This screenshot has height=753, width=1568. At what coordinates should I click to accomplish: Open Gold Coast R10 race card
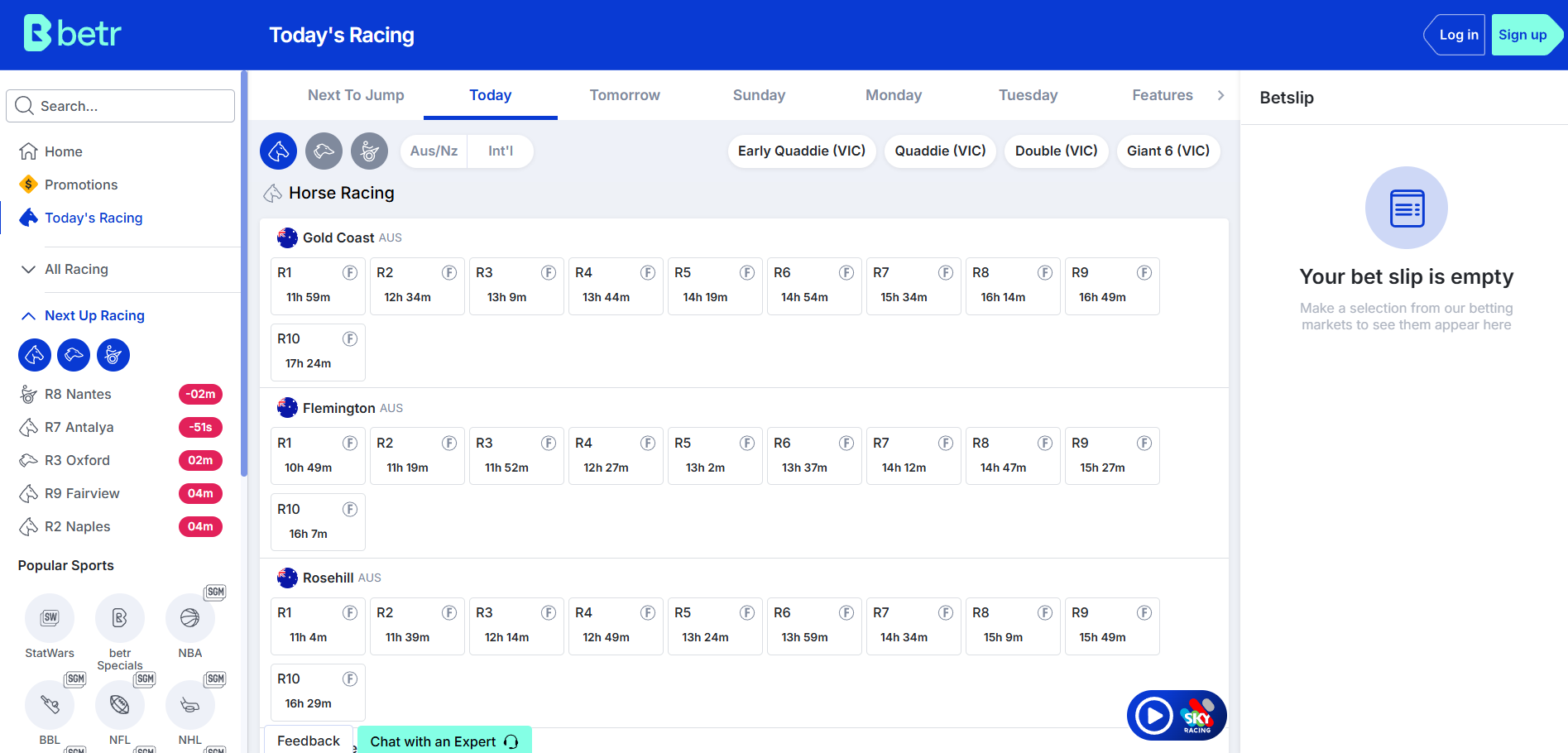tap(318, 352)
